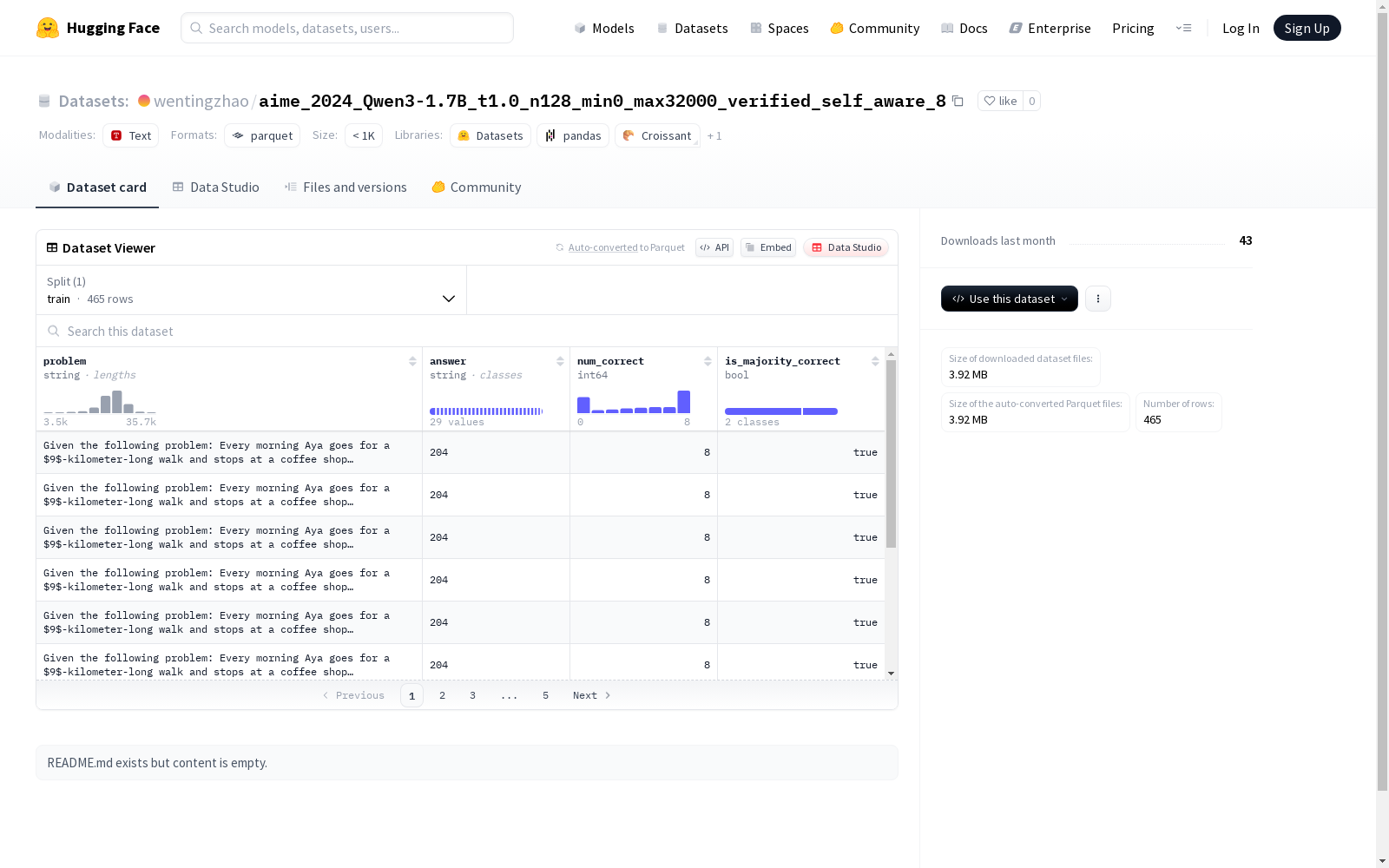The width and height of the screenshot is (1389, 868).
Task: Show the +1 additional libraries
Action: [714, 135]
